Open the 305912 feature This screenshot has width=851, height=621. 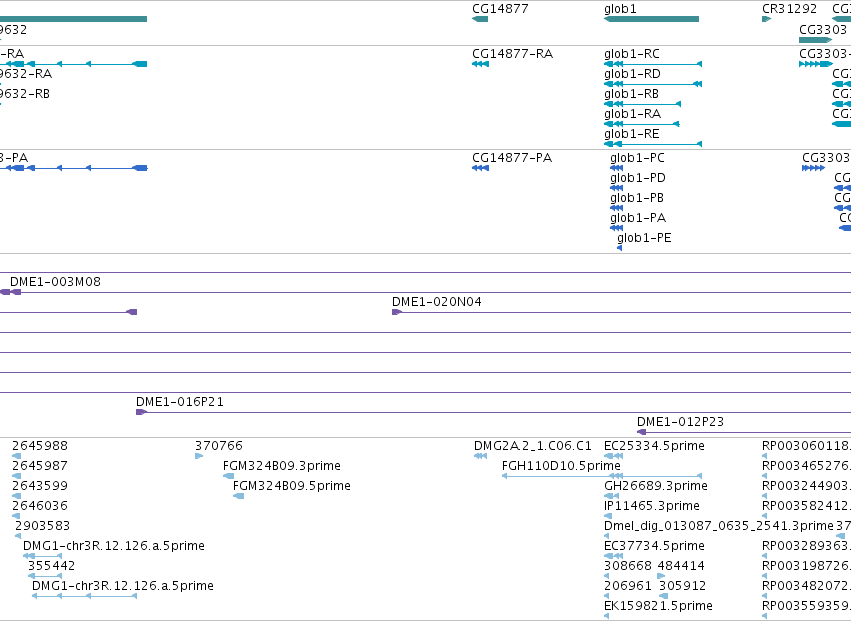pos(682,586)
